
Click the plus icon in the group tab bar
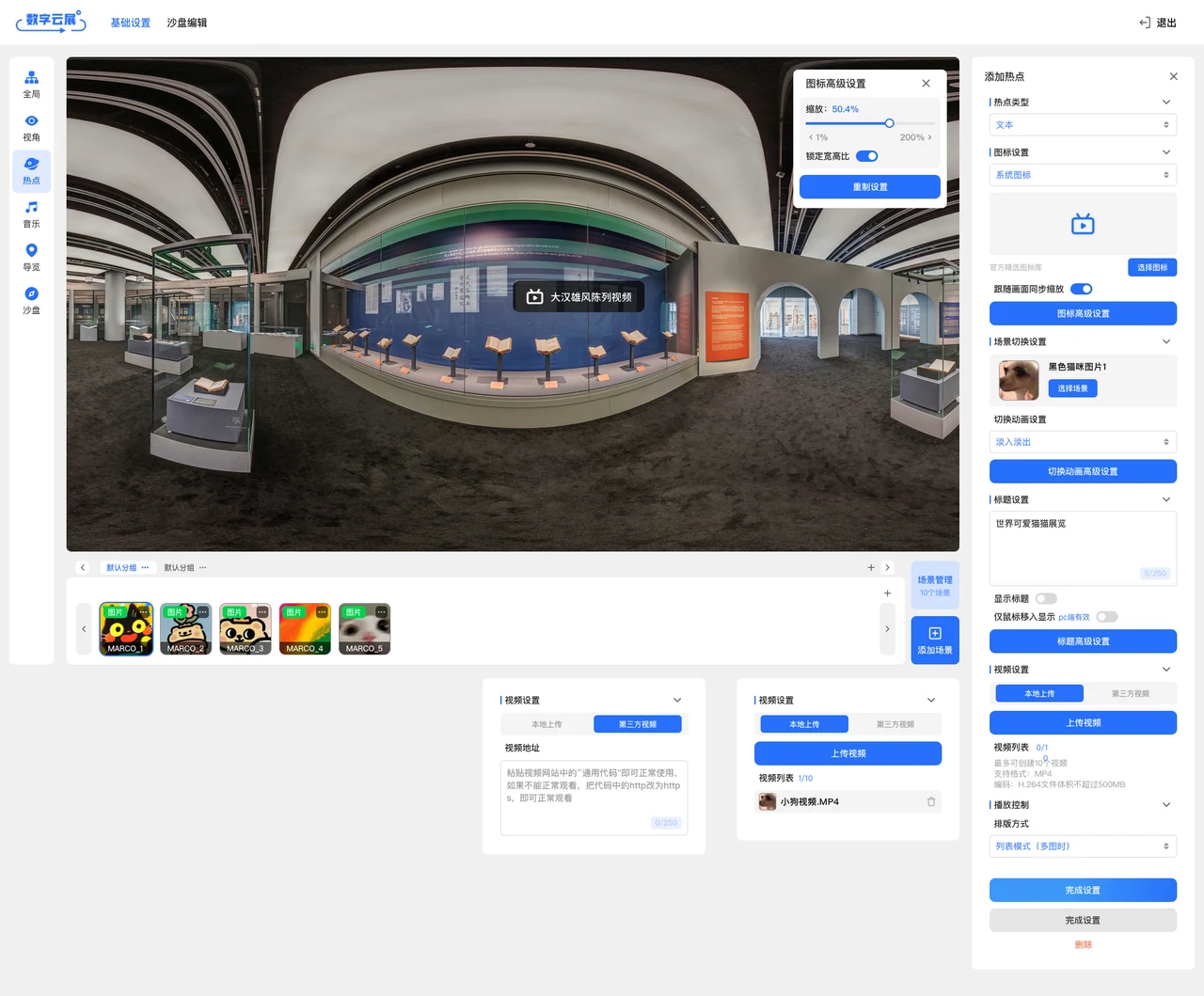(871, 567)
